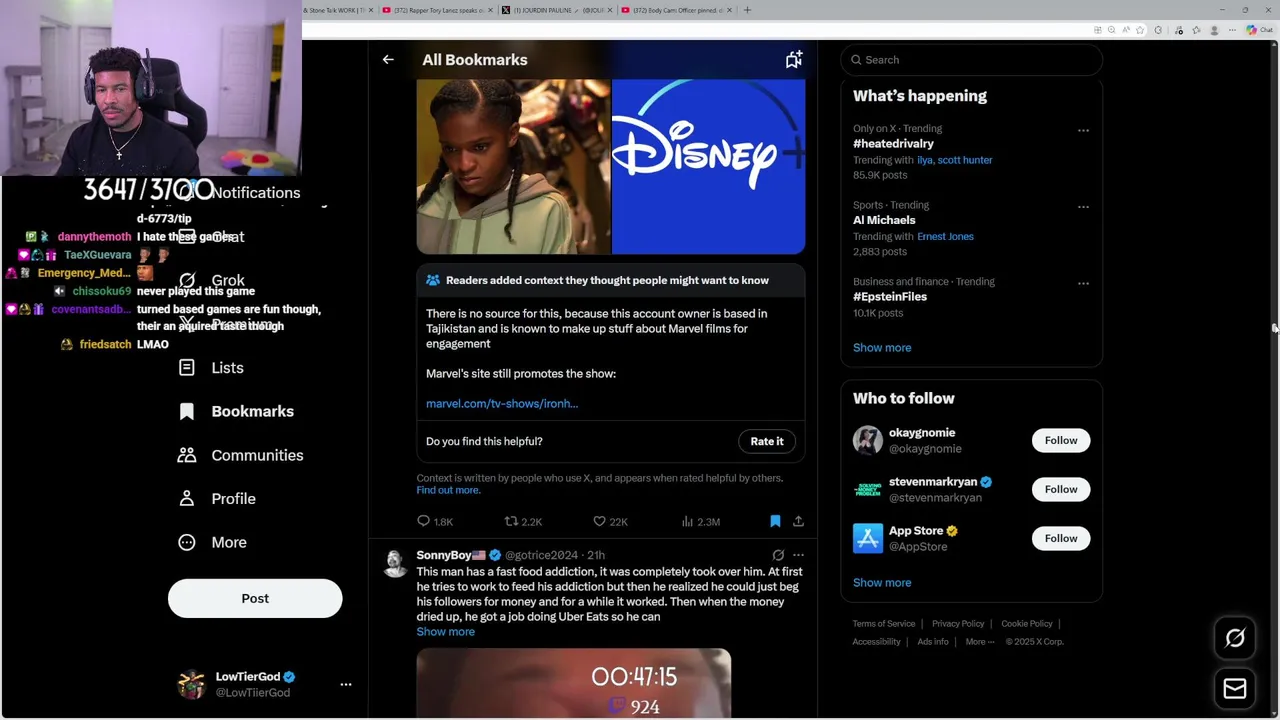Like the post with 22K likes
Image resolution: width=1280 pixels, height=720 pixels.
pyautogui.click(x=610, y=521)
